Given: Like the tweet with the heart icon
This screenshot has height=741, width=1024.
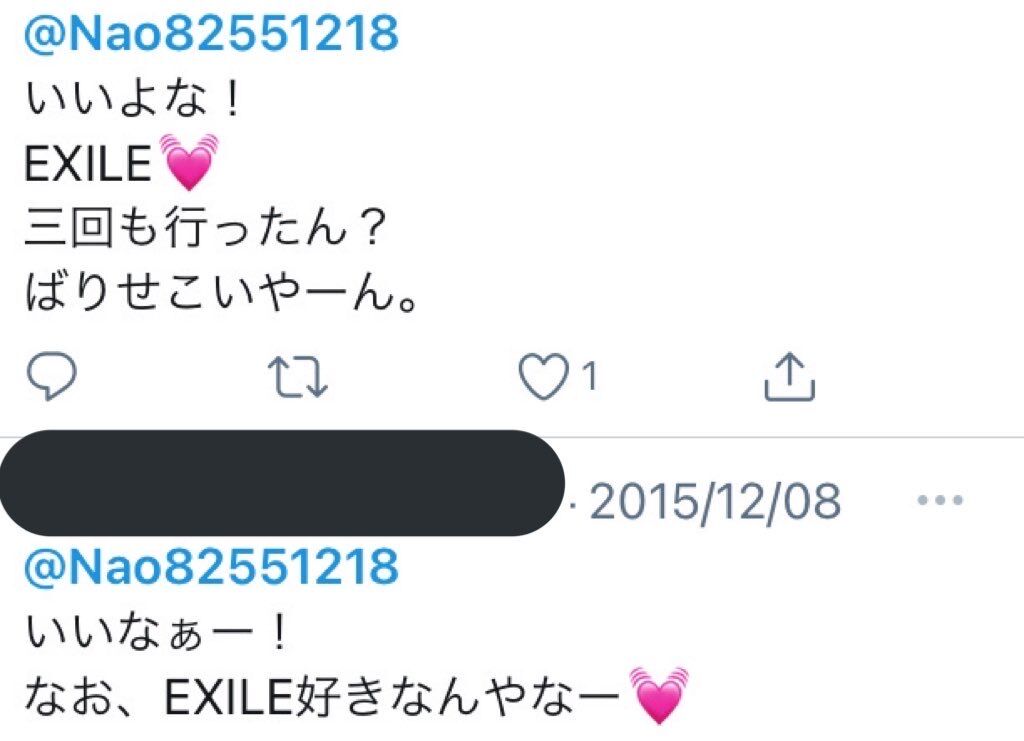Looking at the screenshot, I should click(x=543, y=376).
